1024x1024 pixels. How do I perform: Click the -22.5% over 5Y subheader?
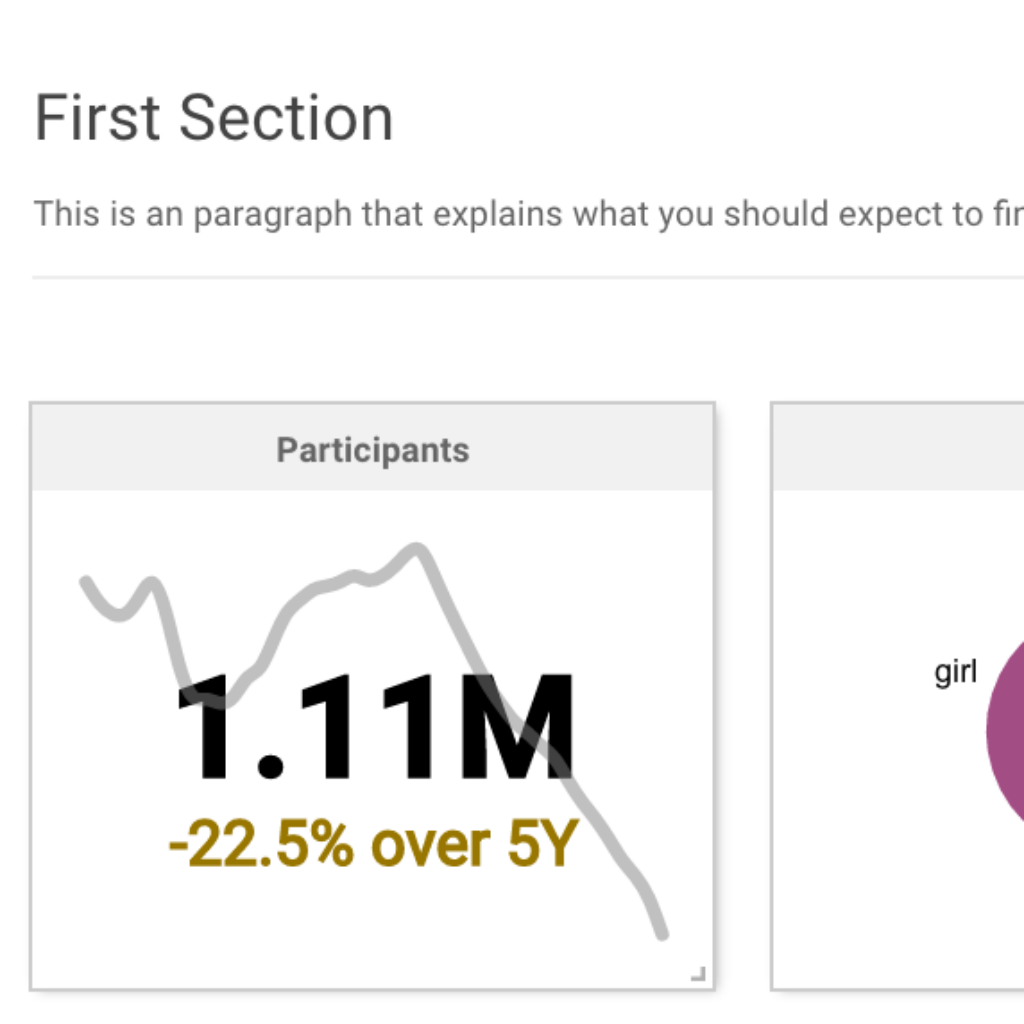tap(373, 845)
